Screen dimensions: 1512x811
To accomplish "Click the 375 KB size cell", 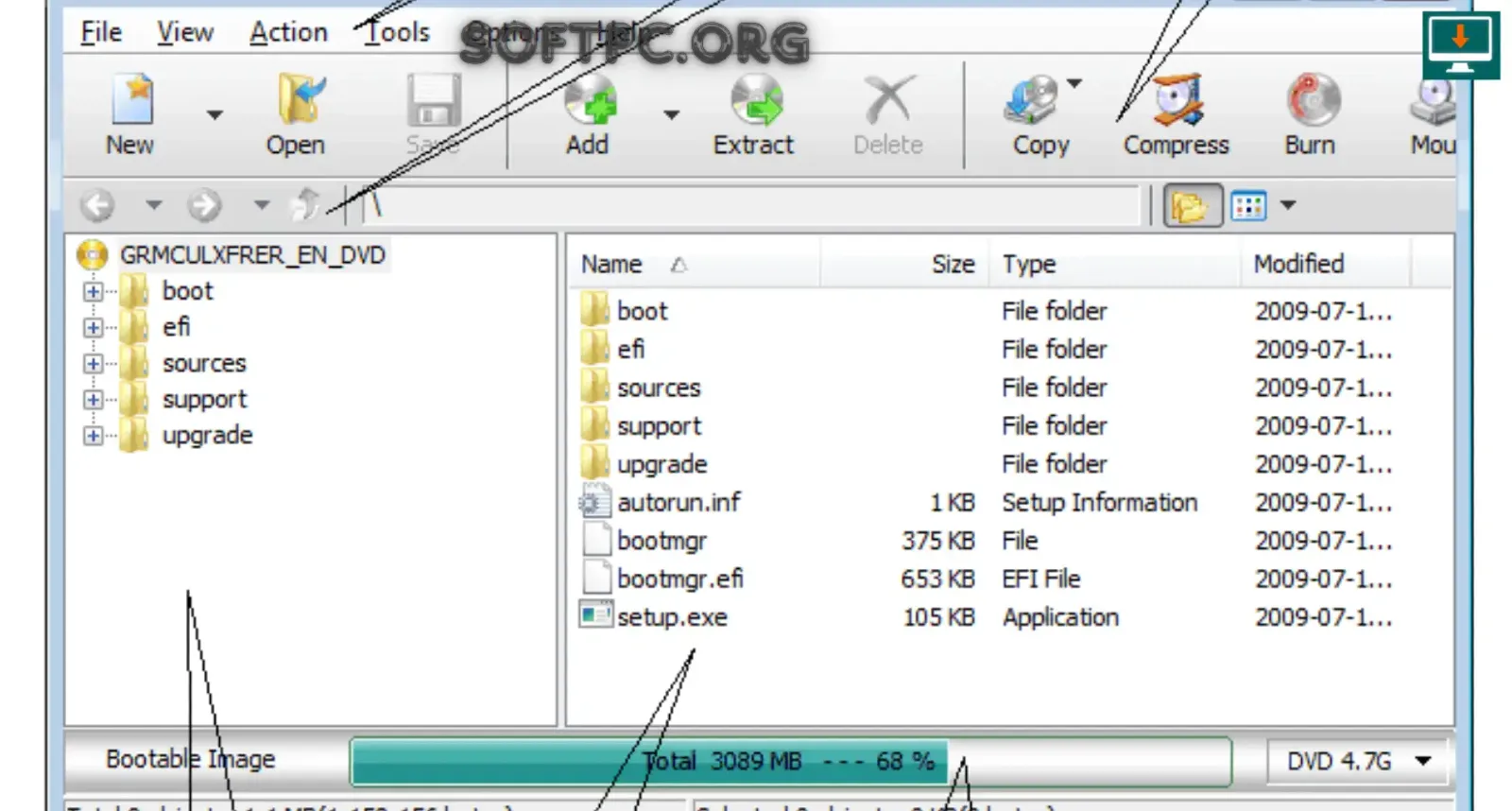I will 937,541.
